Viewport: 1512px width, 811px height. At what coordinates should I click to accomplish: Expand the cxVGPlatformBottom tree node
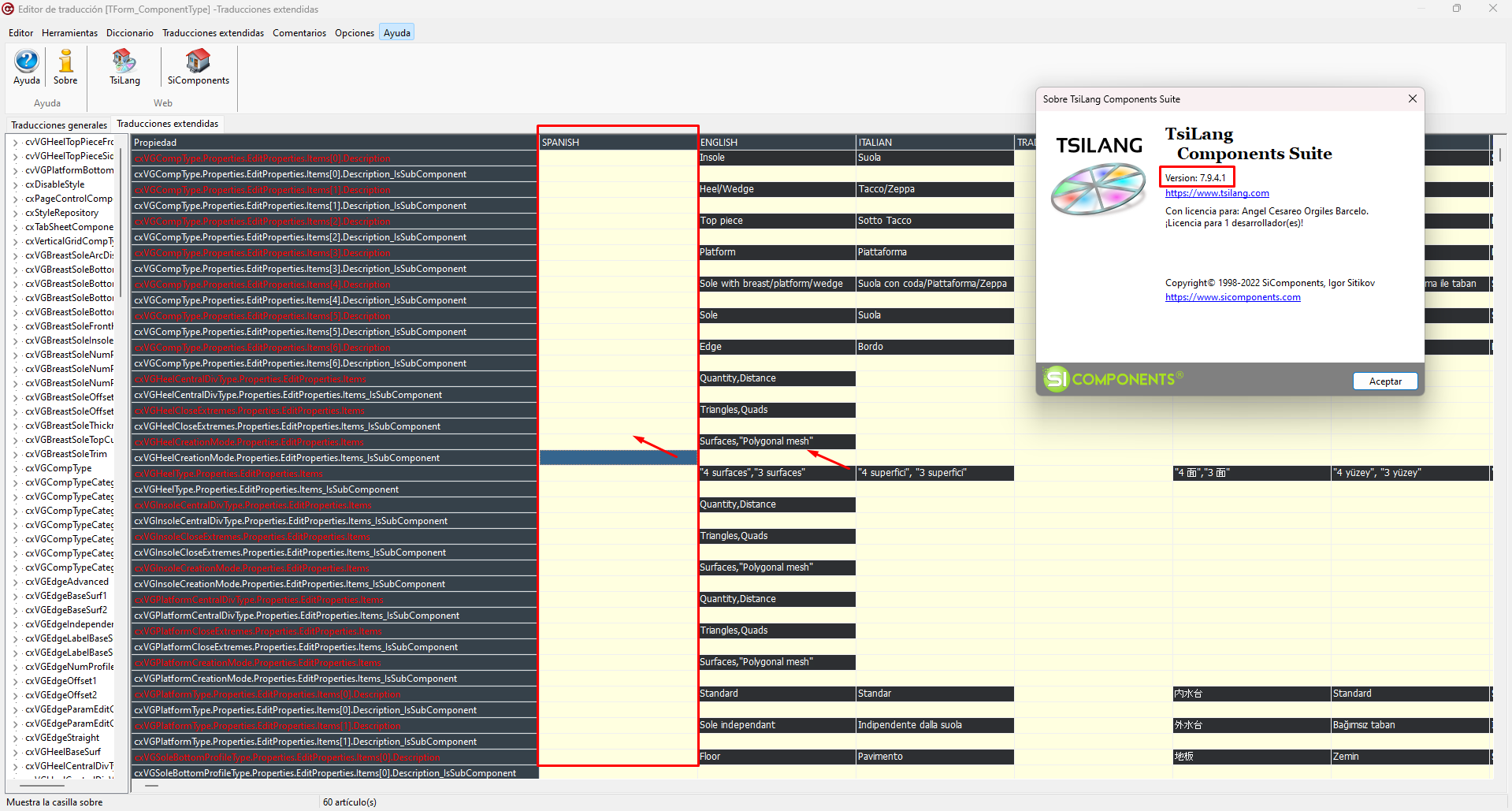[16, 170]
